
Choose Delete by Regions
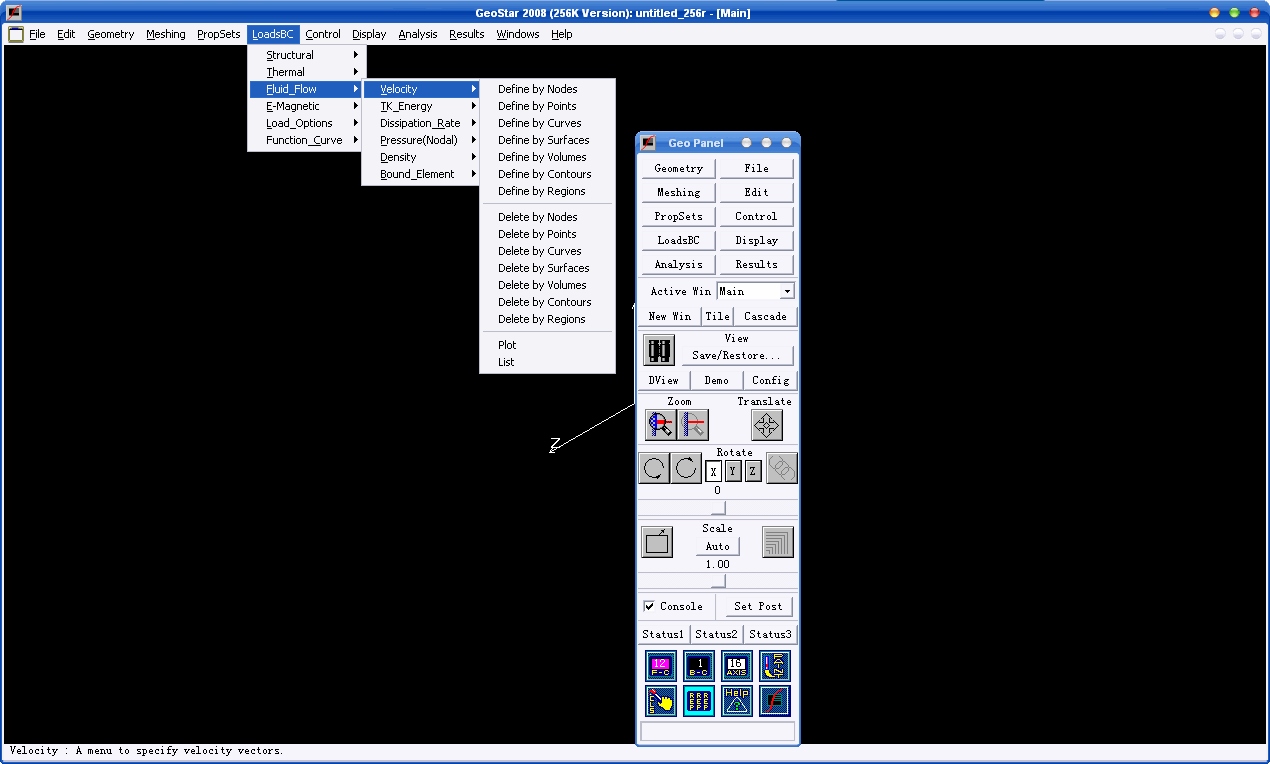coord(547,319)
